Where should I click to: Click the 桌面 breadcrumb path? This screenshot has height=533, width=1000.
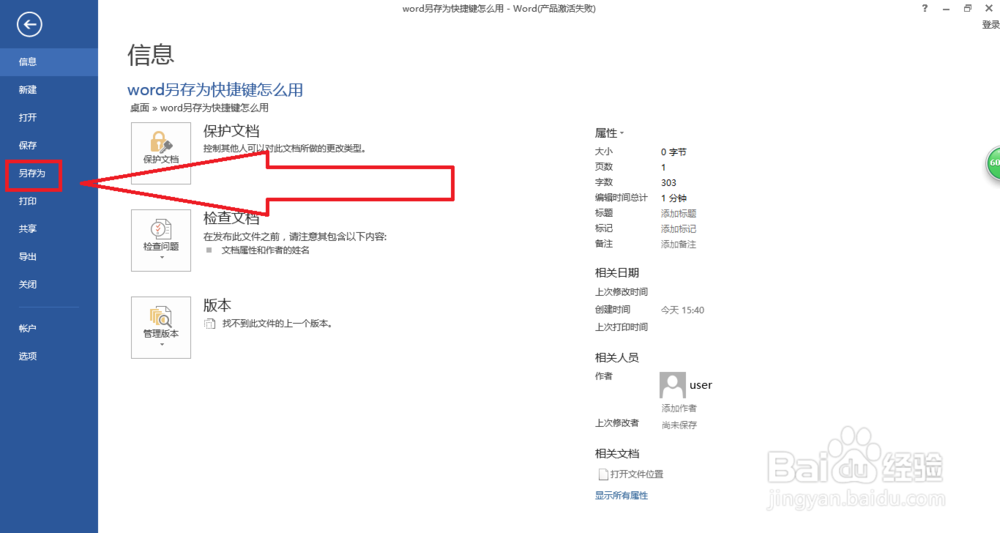140,108
